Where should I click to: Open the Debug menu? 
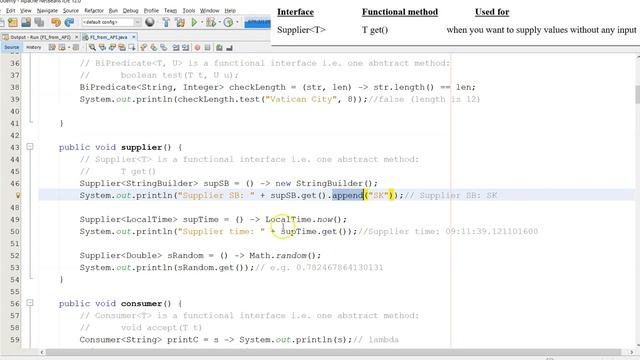(x=131, y=10)
